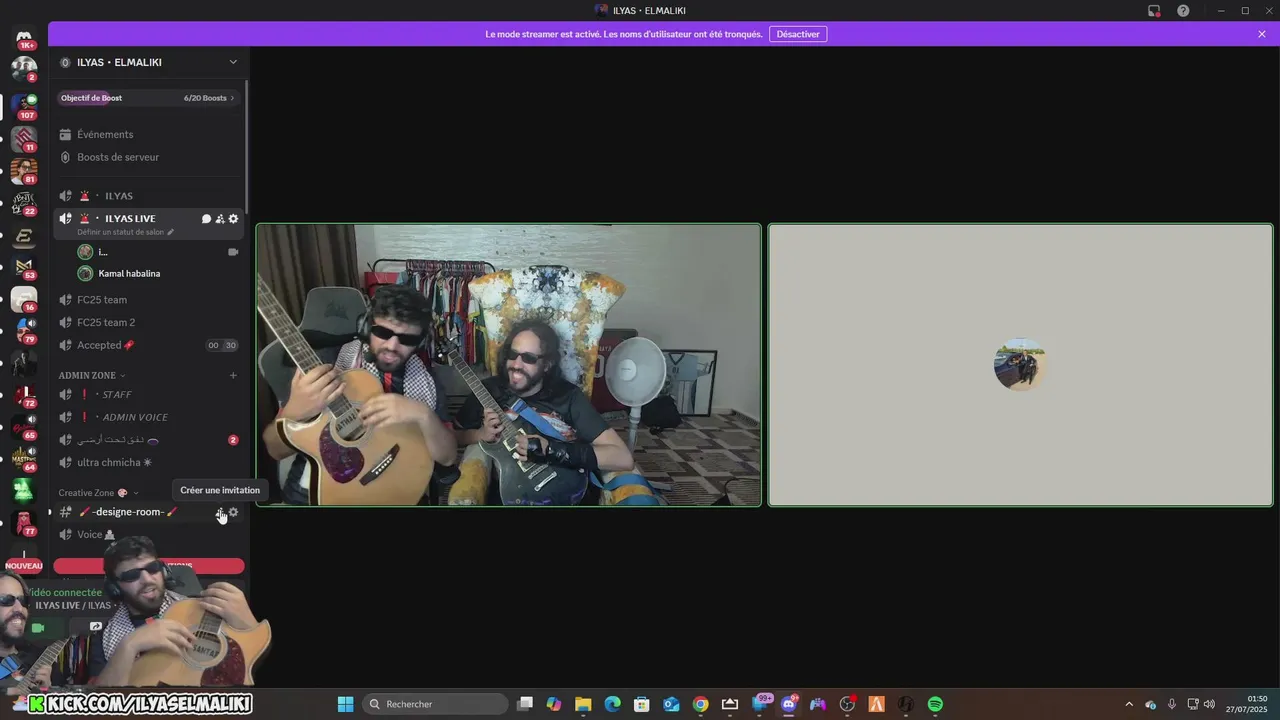Edit channel status pencil icon
This screenshot has width=1280, height=720.
pos(170,232)
